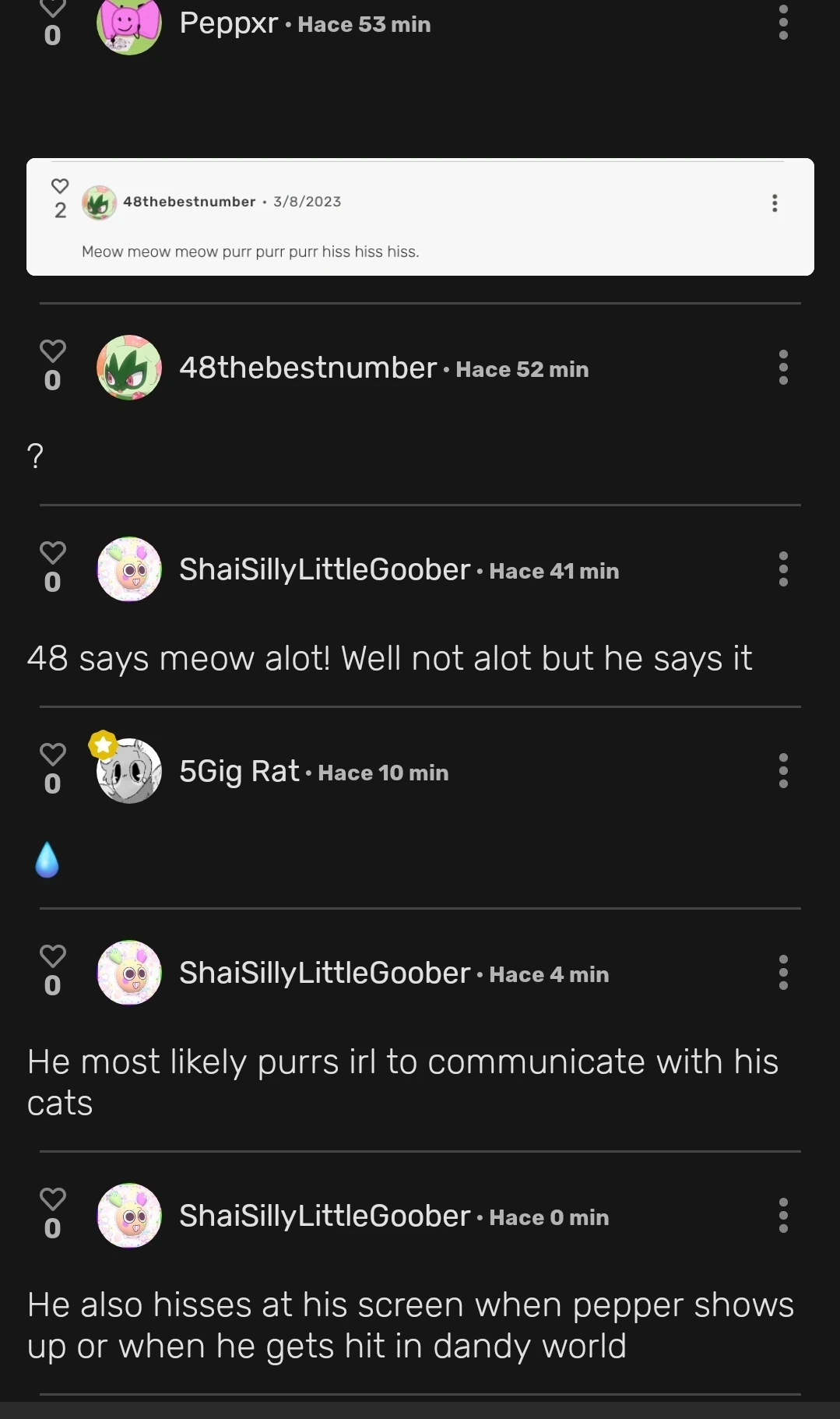Screen dimensions: 840x1419
Task: Open the 5Gig Rat username link
Action: [239, 771]
